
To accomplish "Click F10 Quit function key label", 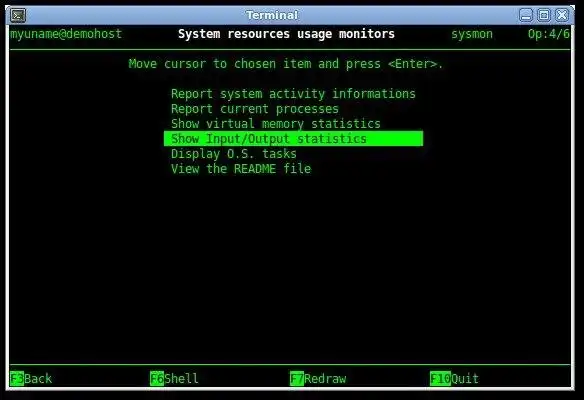I will point(454,378).
